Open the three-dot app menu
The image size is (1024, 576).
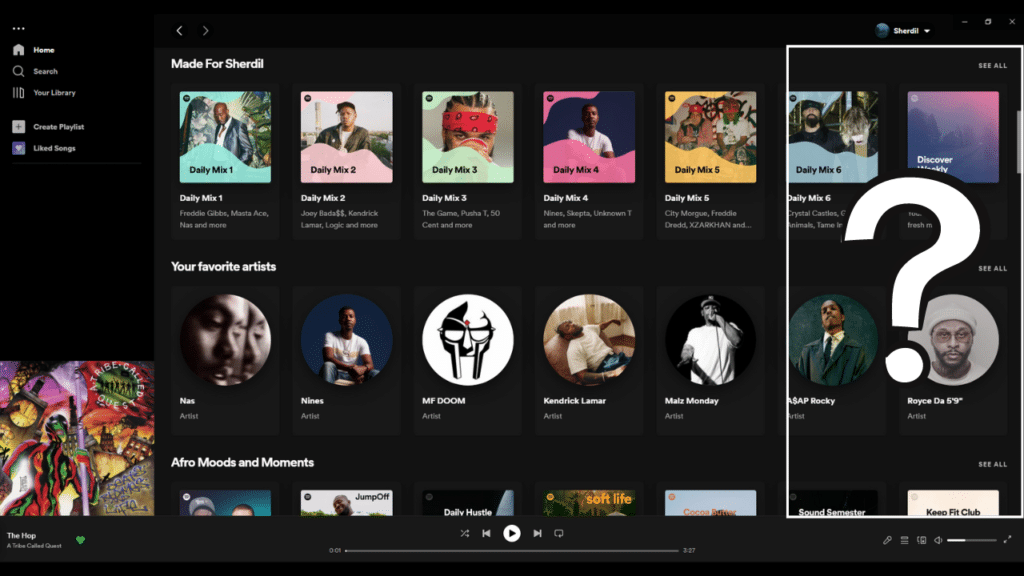pyautogui.click(x=18, y=29)
